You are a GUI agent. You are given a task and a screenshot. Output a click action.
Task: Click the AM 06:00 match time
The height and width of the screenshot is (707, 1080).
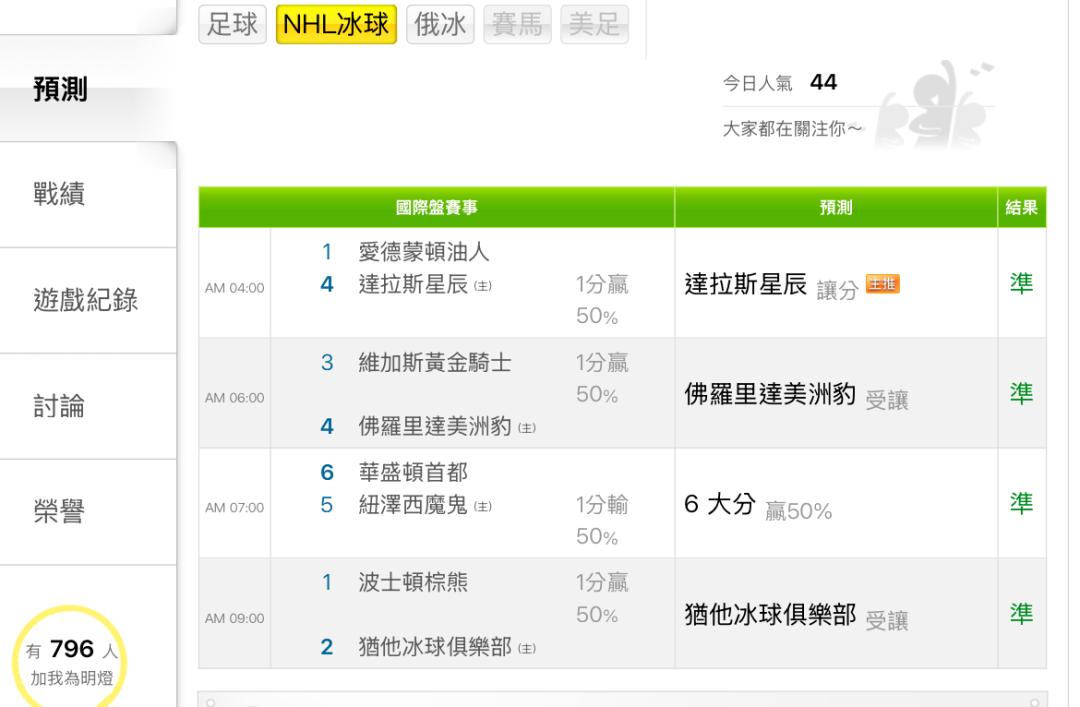click(x=234, y=398)
